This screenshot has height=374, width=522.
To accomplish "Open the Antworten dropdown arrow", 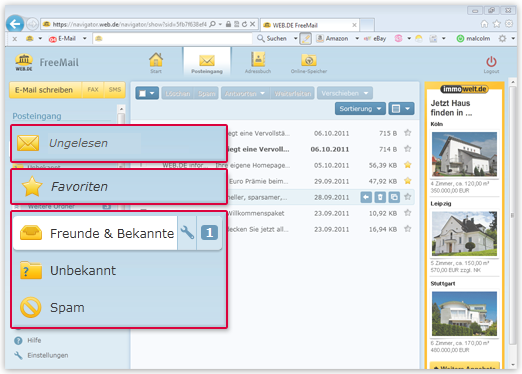I will coord(263,93).
